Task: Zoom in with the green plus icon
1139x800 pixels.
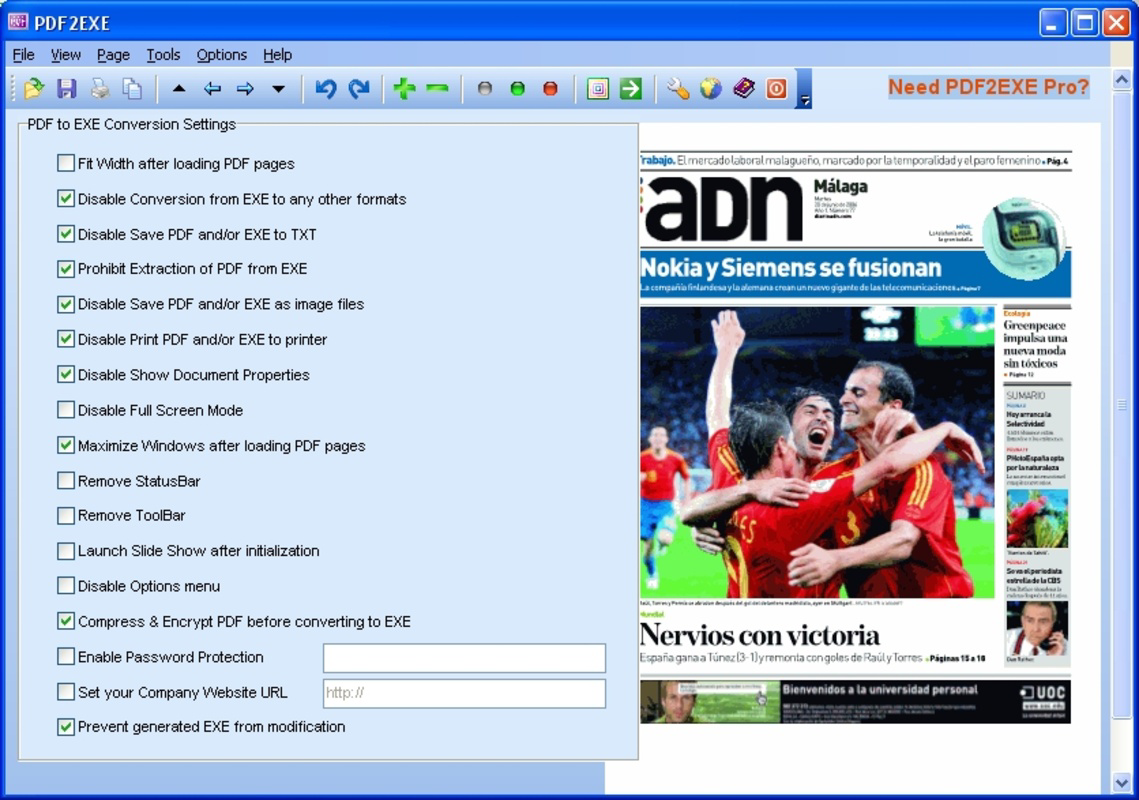Action: click(x=404, y=89)
